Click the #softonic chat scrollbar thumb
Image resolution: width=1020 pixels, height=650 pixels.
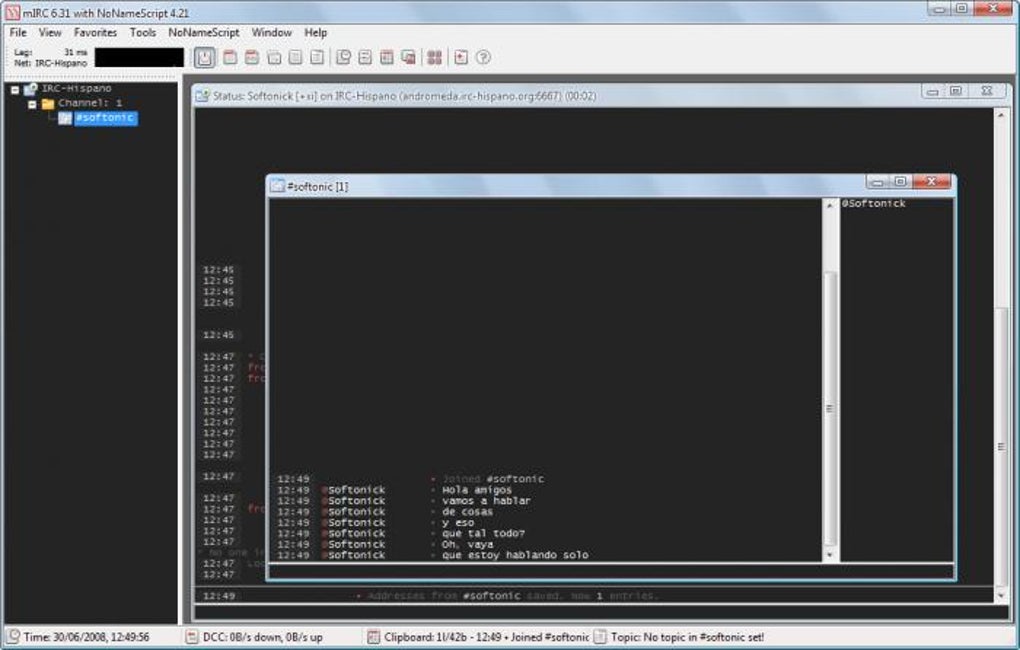[829, 409]
